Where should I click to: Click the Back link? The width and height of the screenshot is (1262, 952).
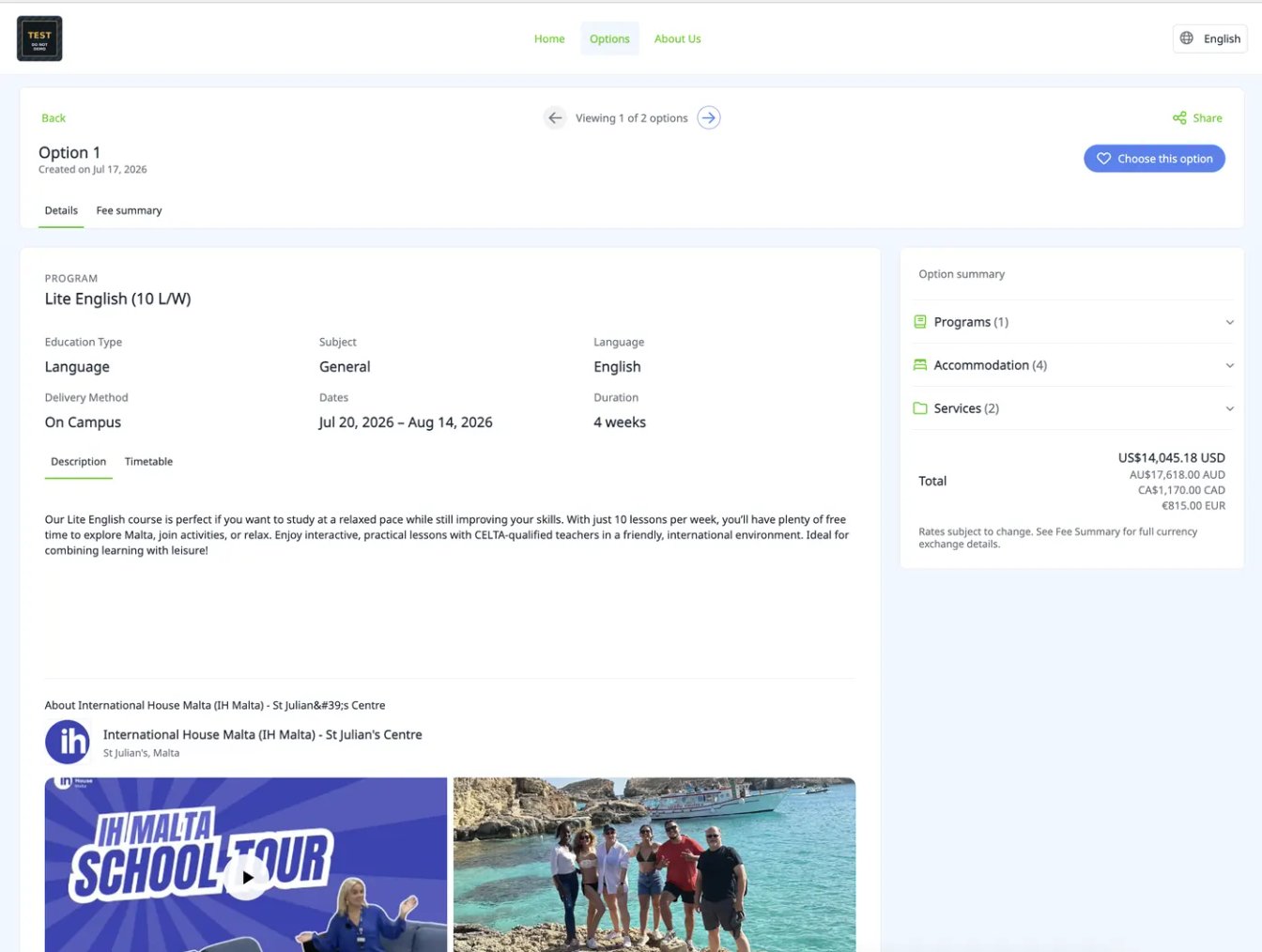tap(54, 118)
